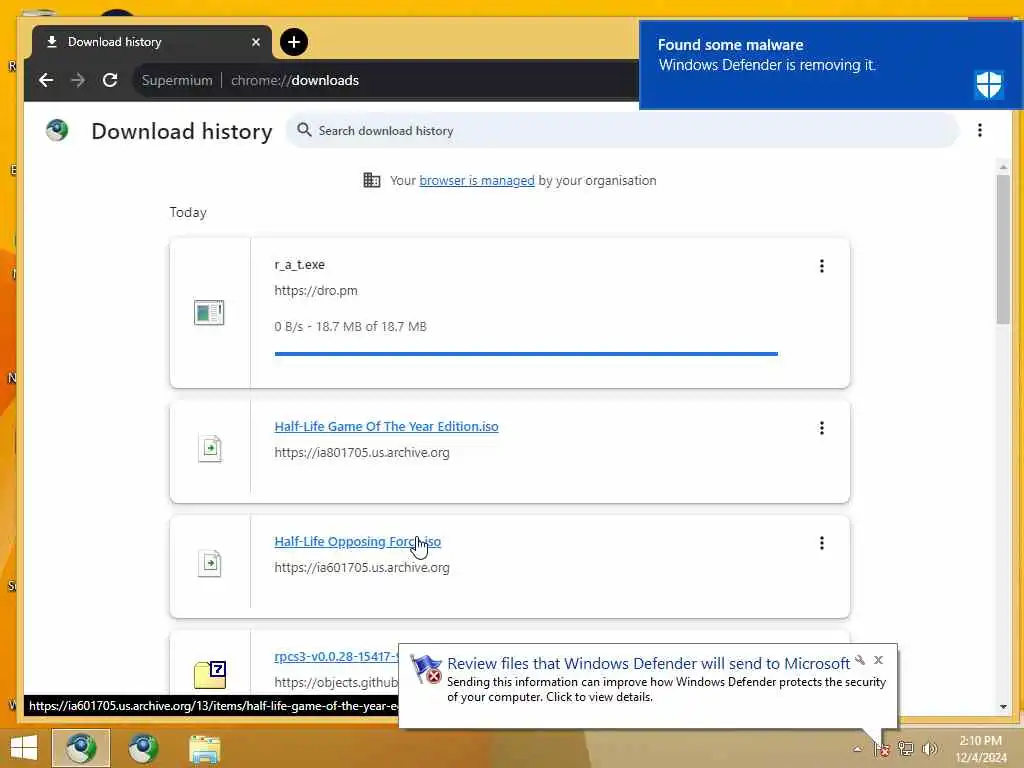Open File Explorer from the taskbar
The height and width of the screenshot is (768, 1024).
[204, 749]
